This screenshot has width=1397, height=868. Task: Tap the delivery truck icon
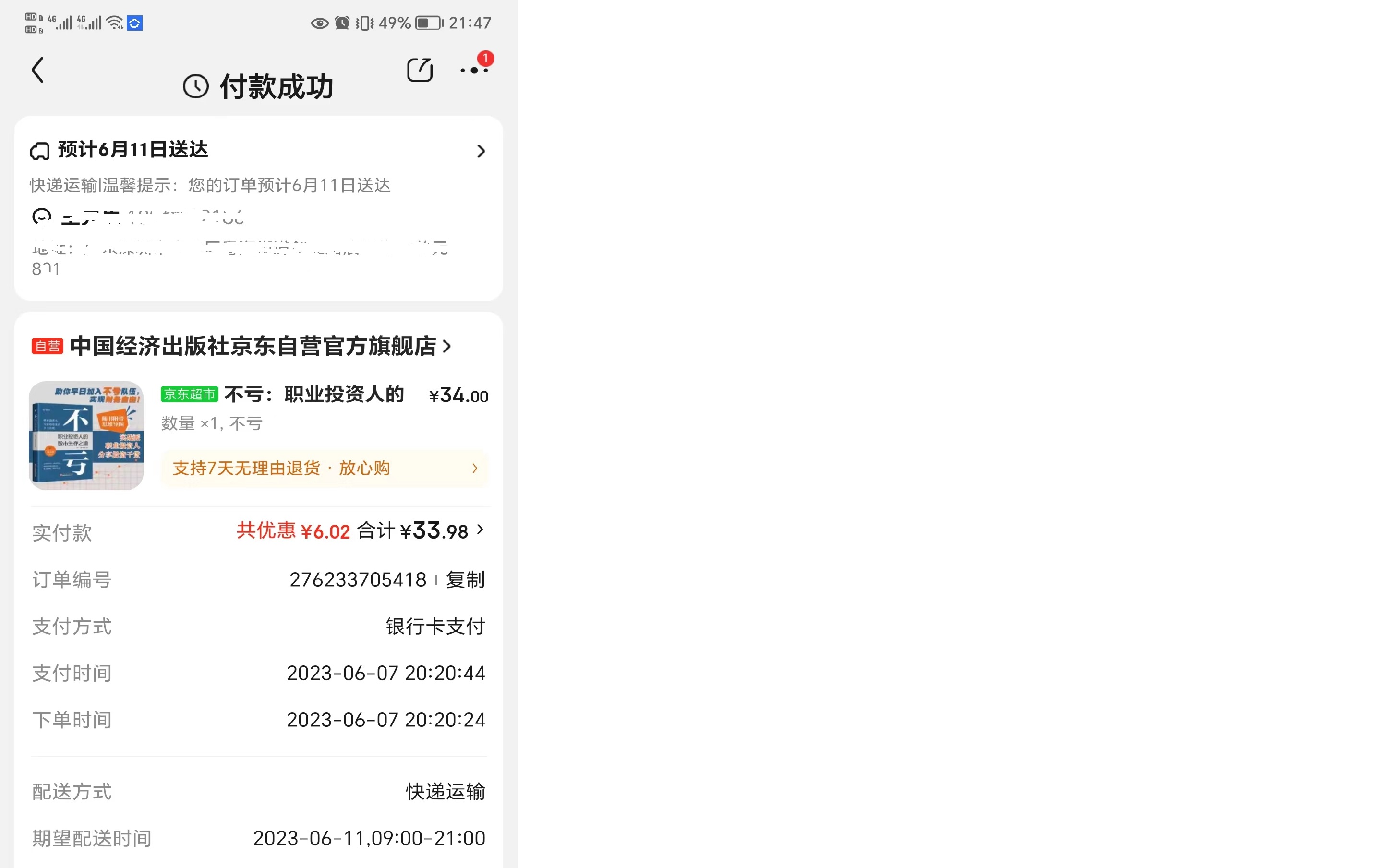39,151
